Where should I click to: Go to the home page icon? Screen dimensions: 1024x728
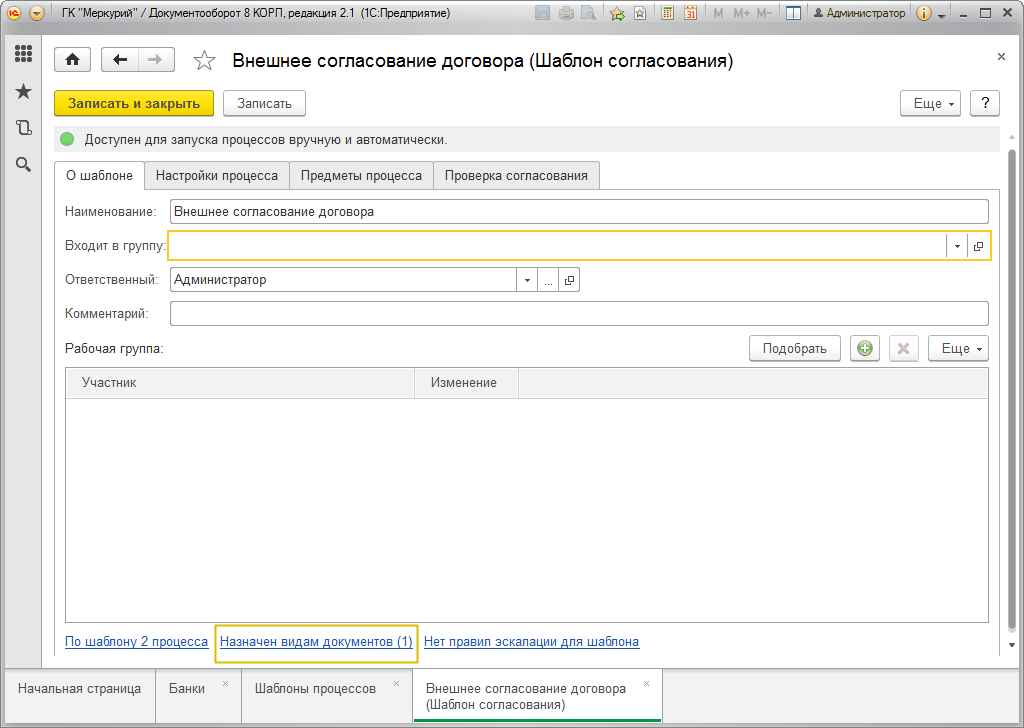[x=72, y=60]
